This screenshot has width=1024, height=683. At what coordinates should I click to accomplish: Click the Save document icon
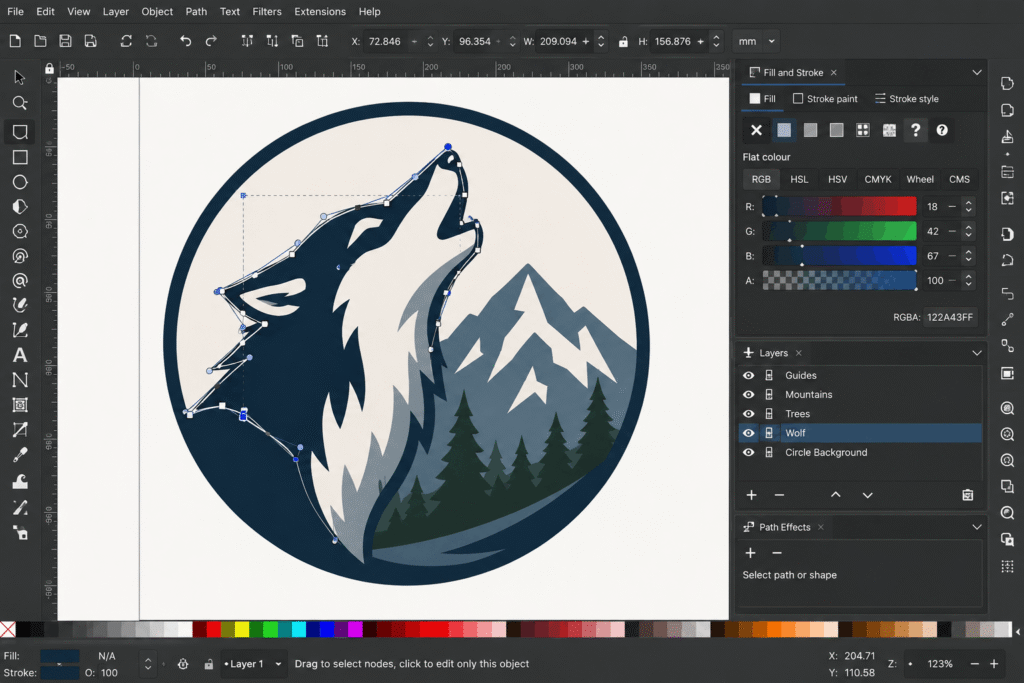pos(65,41)
